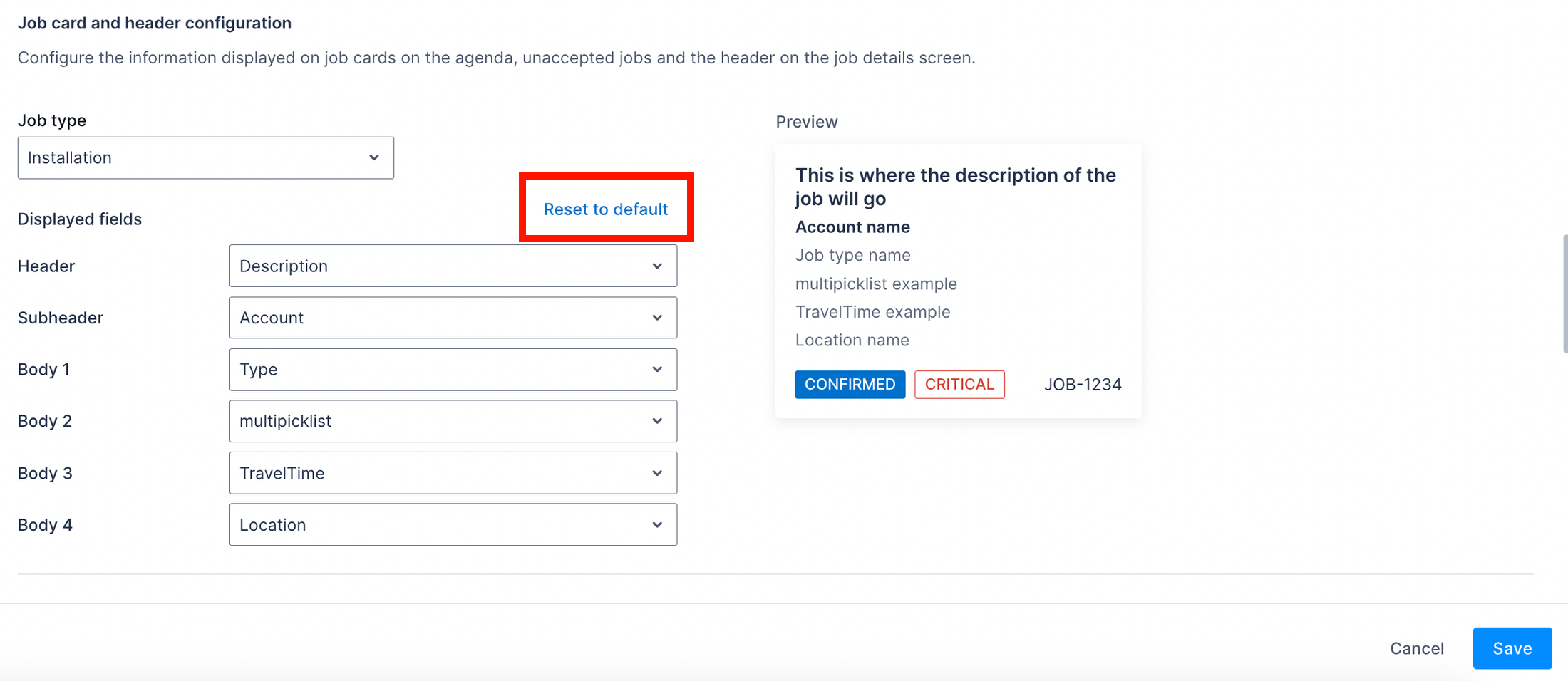Click Location name in the preview card

pos(852,340)
